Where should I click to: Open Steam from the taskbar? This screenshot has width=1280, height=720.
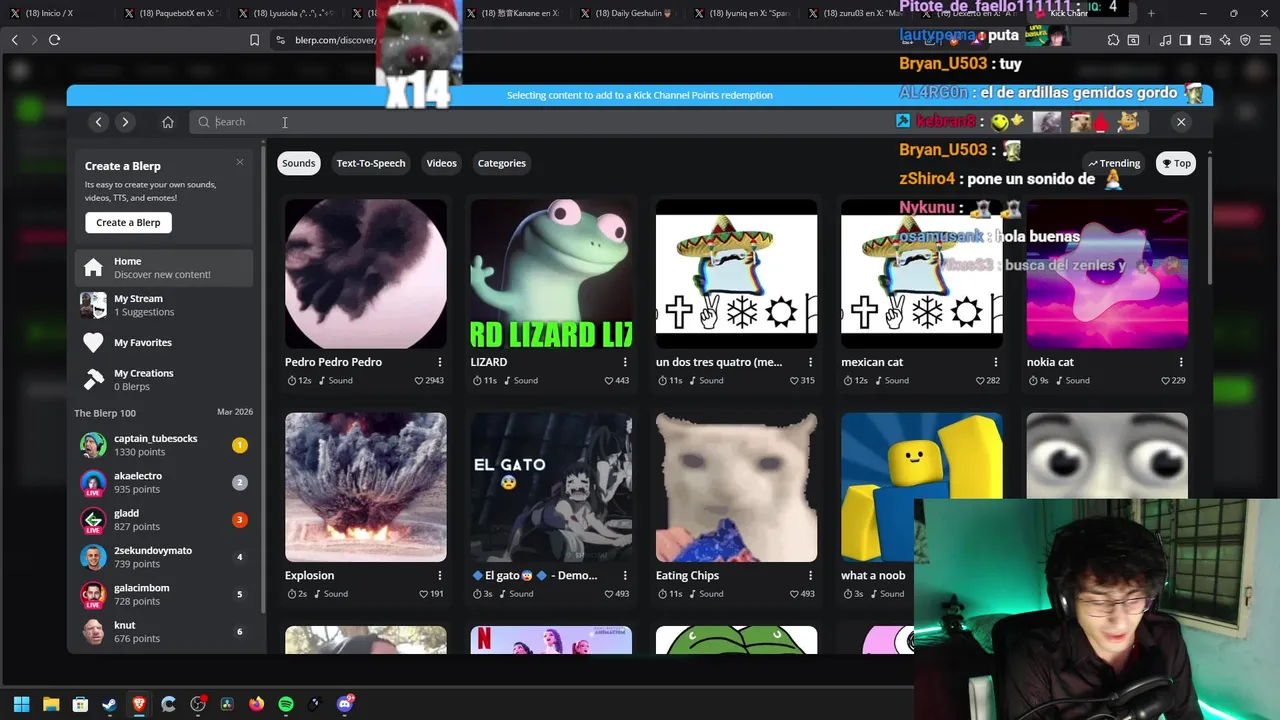pos(109,704)
